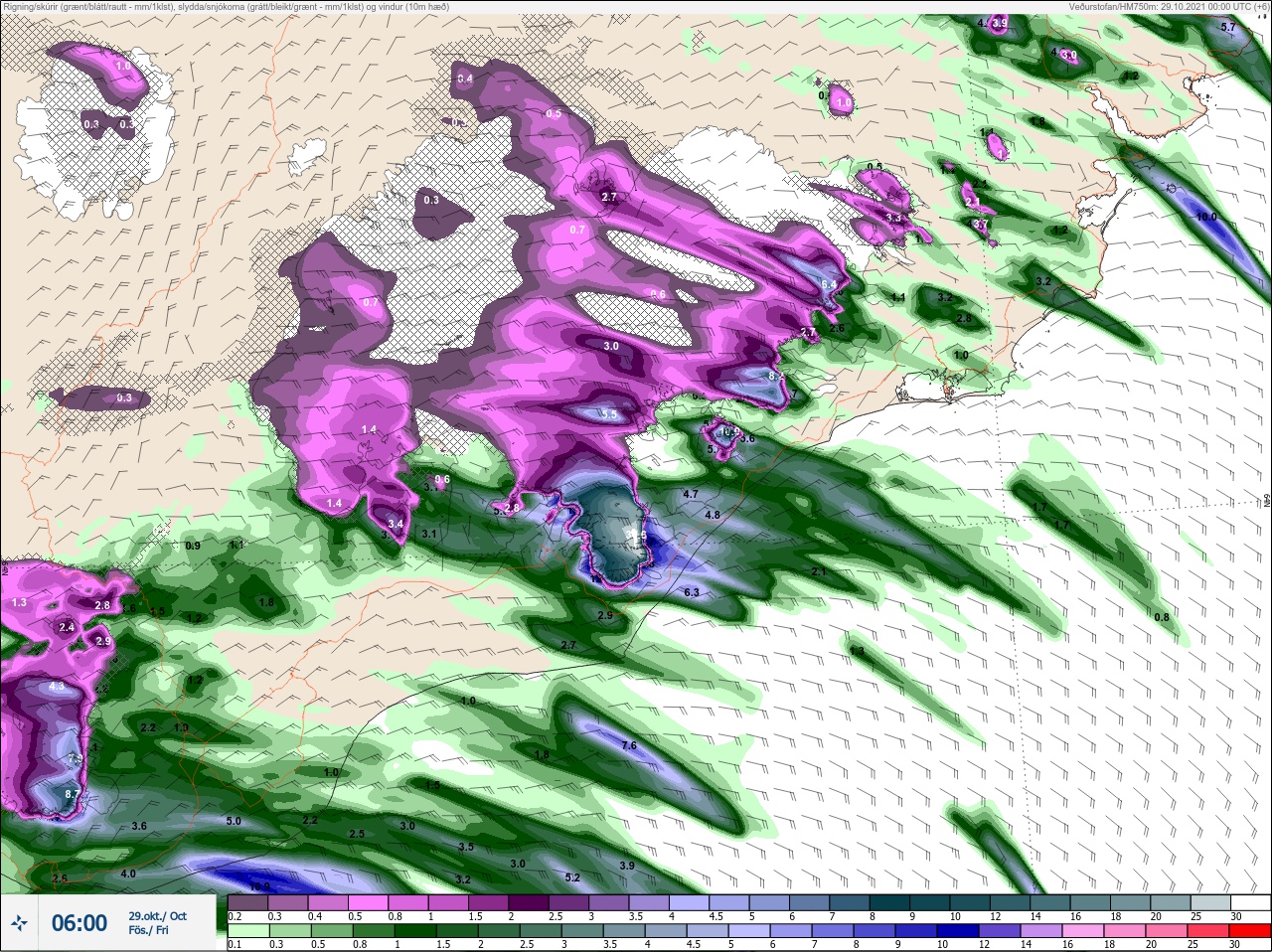Click the 8.7 precipitation value on the map
Viewport: 1272px width, 952px height.
click(x=73, y=795)
